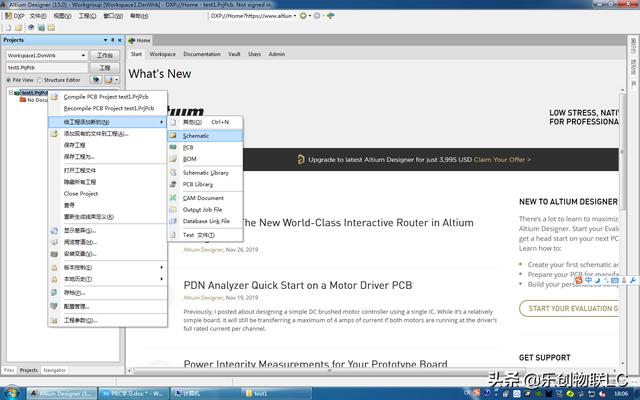Click the 工程 project button

point(105,67)
